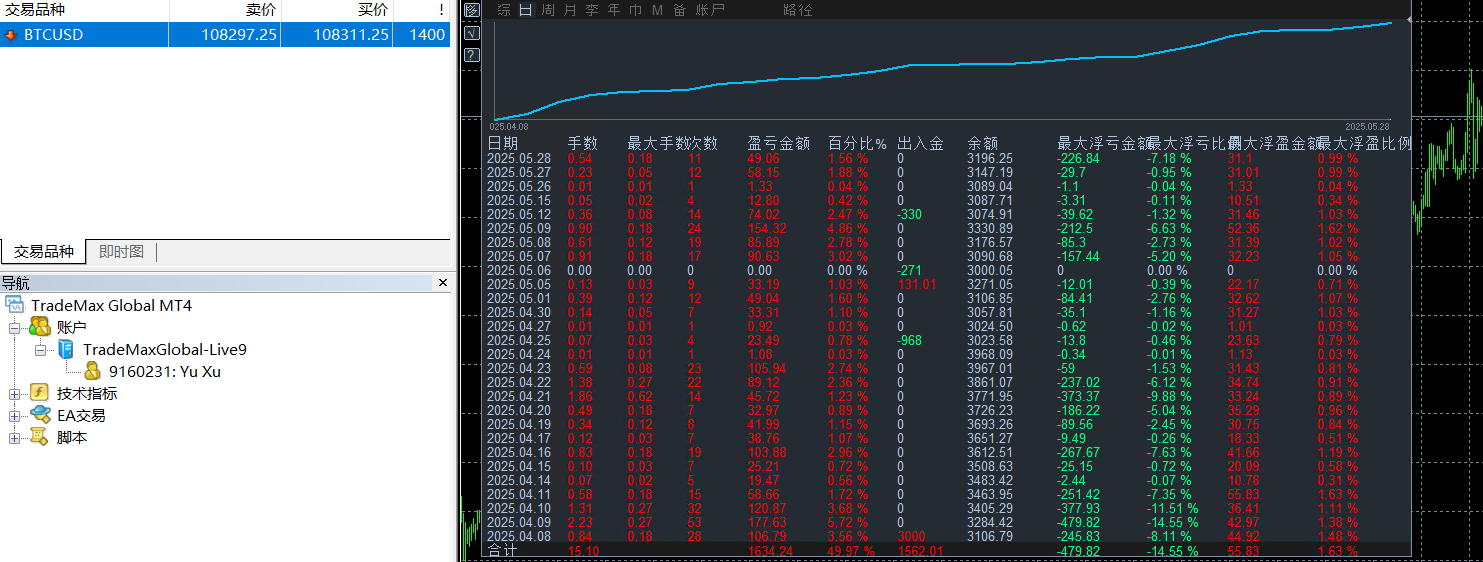
Task: Collapse the TradeMaxGlobal-Live9 node
Action: click(41, 349)
